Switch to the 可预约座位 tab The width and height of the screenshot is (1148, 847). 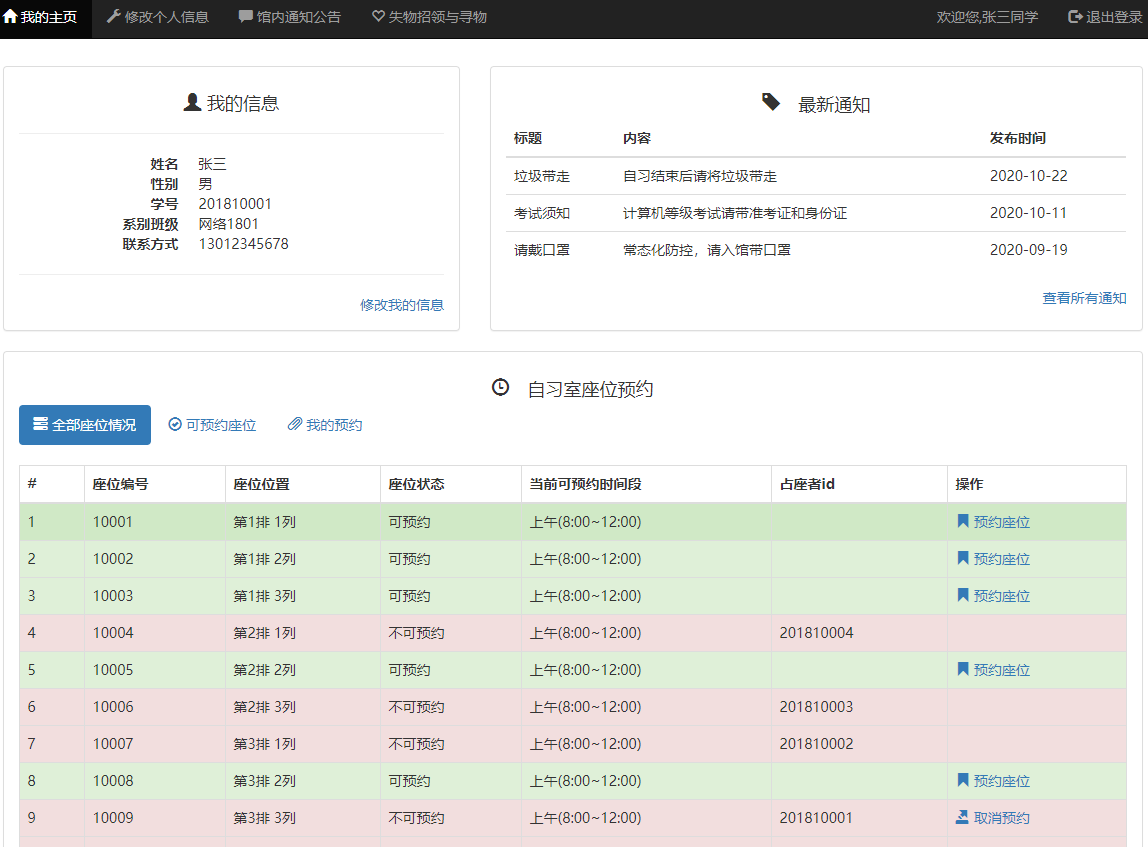point(212,425)
